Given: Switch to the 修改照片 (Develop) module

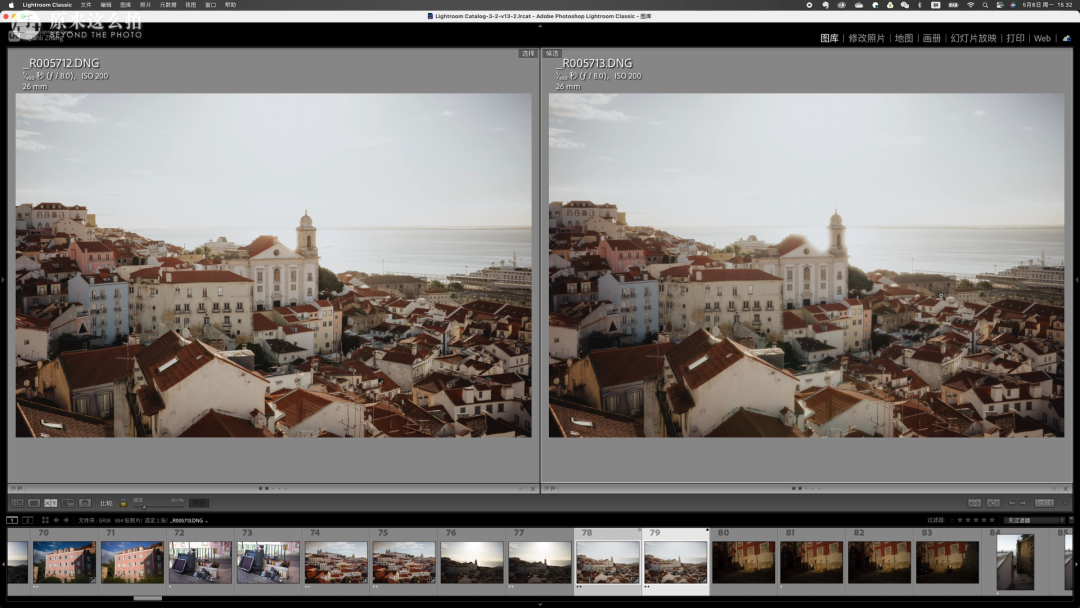Looking at the screenshot, I should [x=866, y=38].
